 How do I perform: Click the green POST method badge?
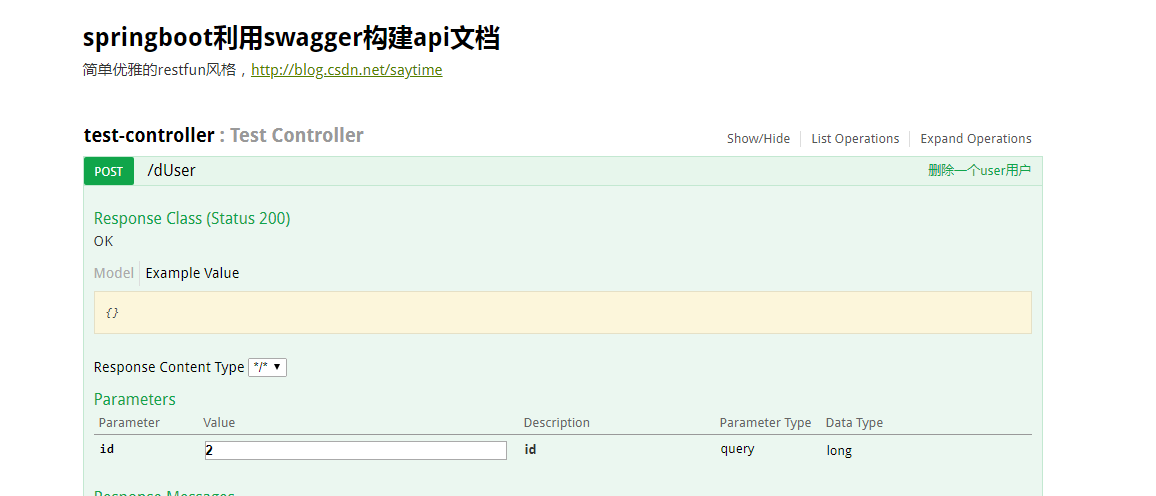point(108,171)
